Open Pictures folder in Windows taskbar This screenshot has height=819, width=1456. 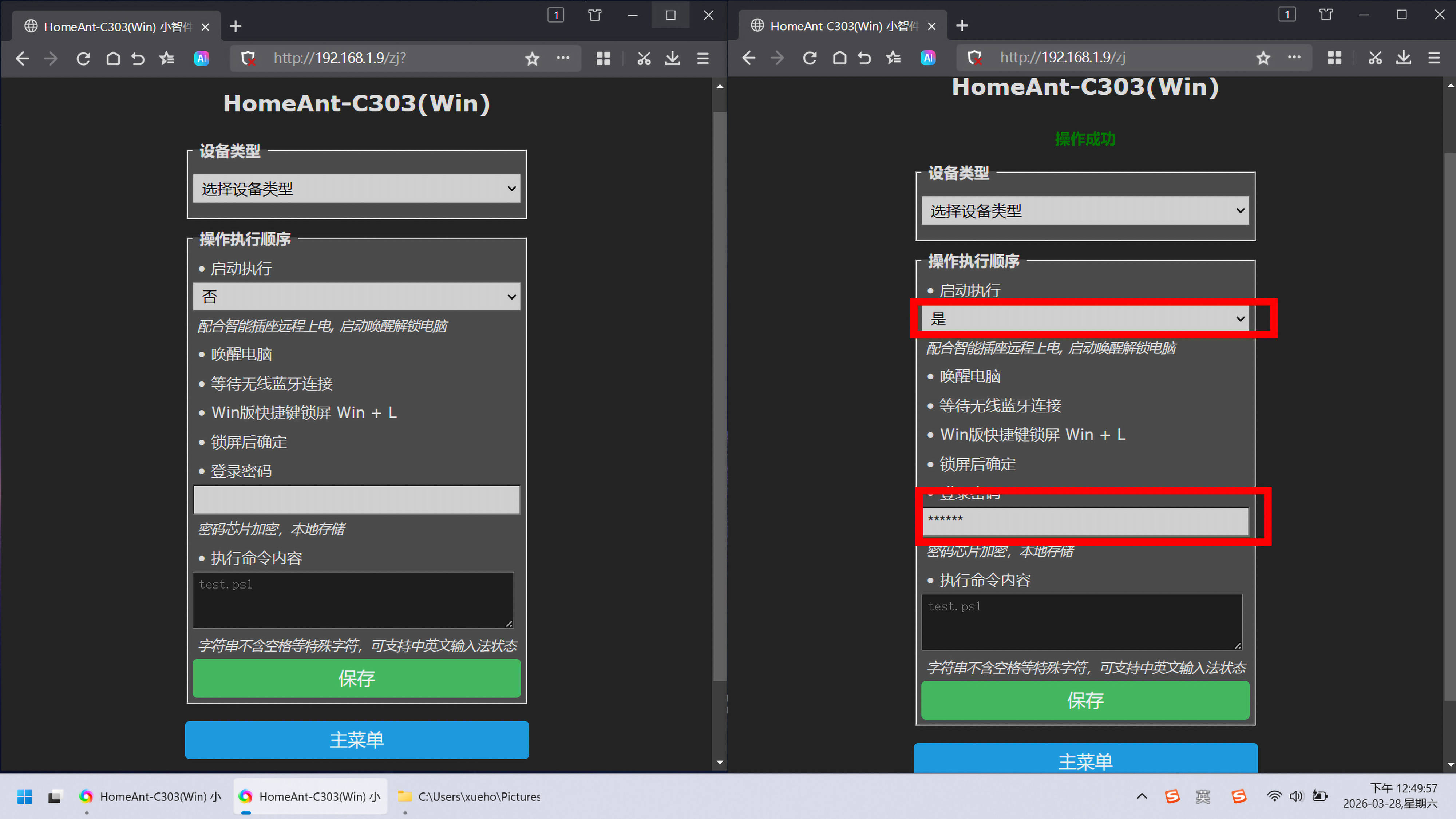click(x=469, y=796)
